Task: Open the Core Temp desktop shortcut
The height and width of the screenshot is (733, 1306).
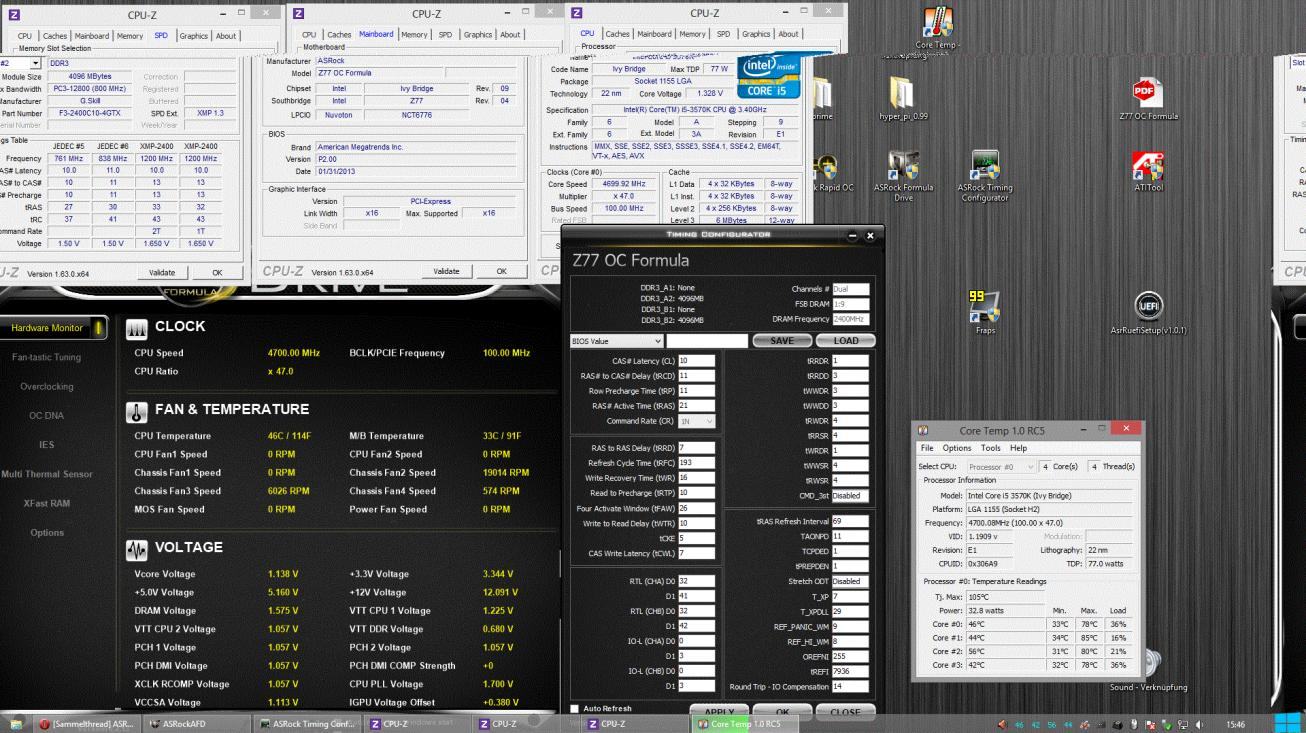Action: [937, 25]
